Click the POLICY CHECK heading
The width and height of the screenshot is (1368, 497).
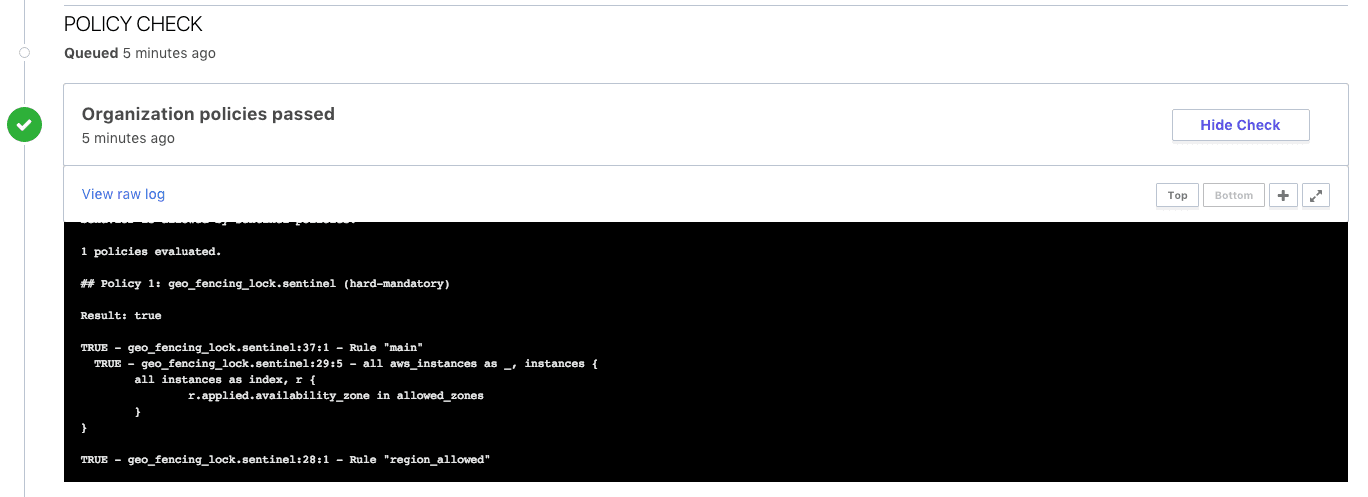pos(133,24)
